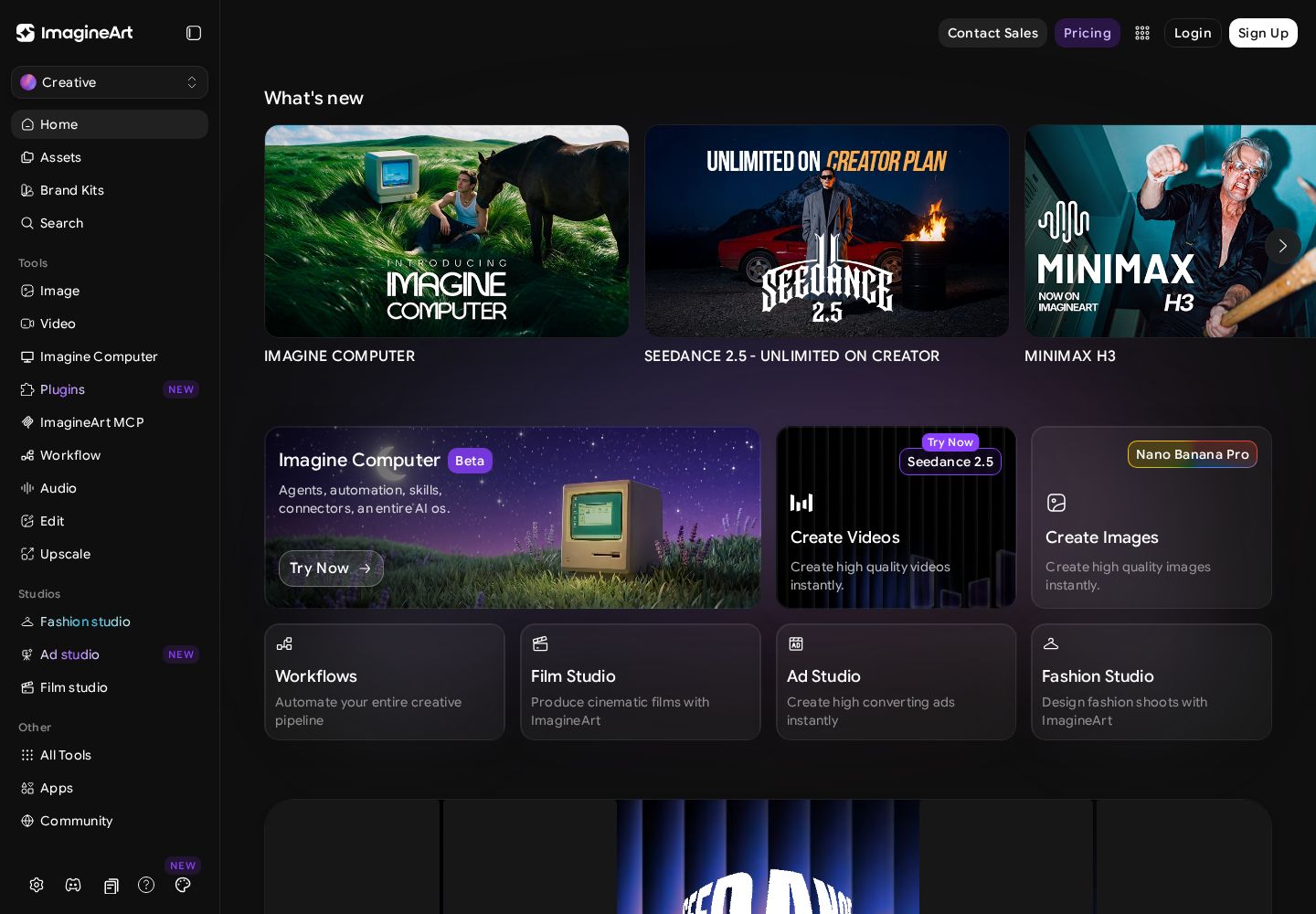Click the IMAGINE COMPUTER caption text
This screenshot has width=1316, height=914.
[340, 356]
